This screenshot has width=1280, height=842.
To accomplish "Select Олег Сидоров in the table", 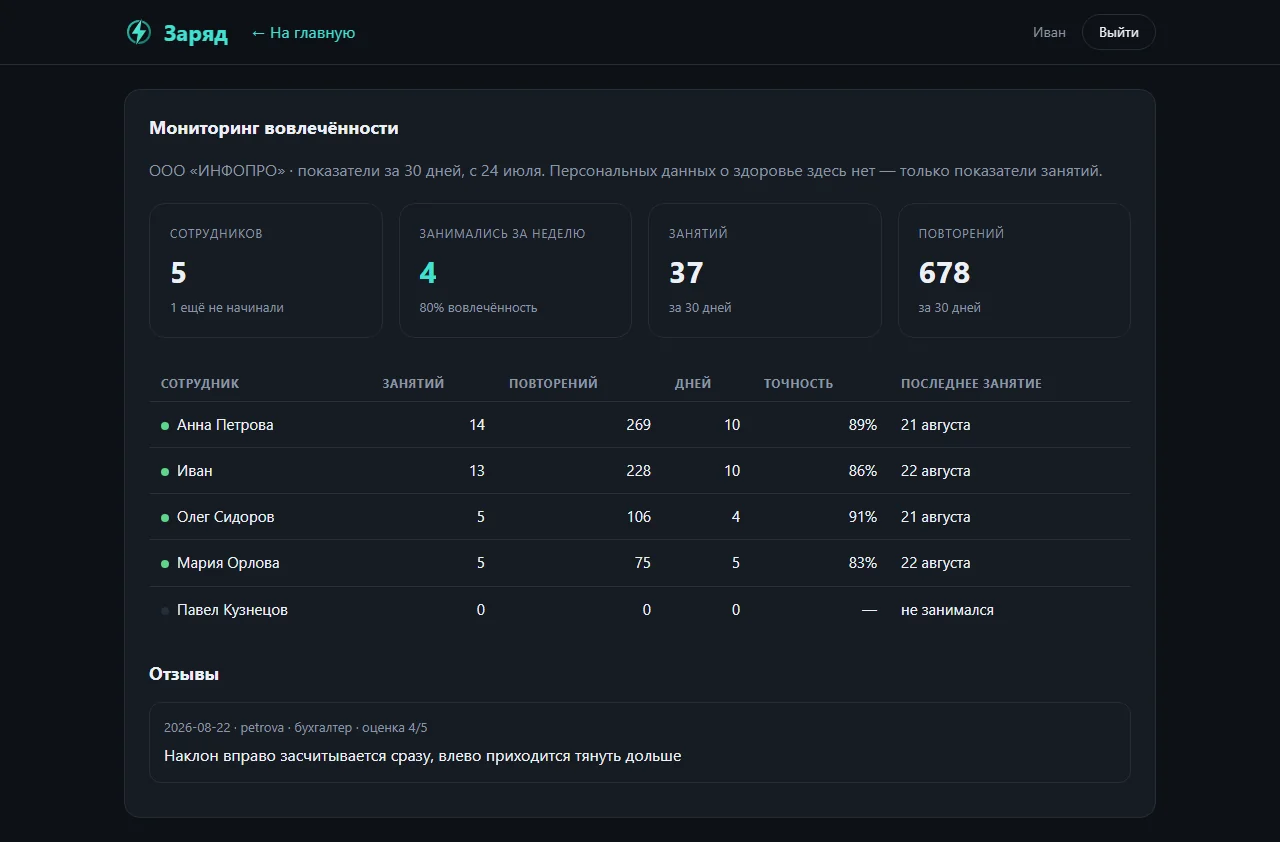I will (226, 517).
